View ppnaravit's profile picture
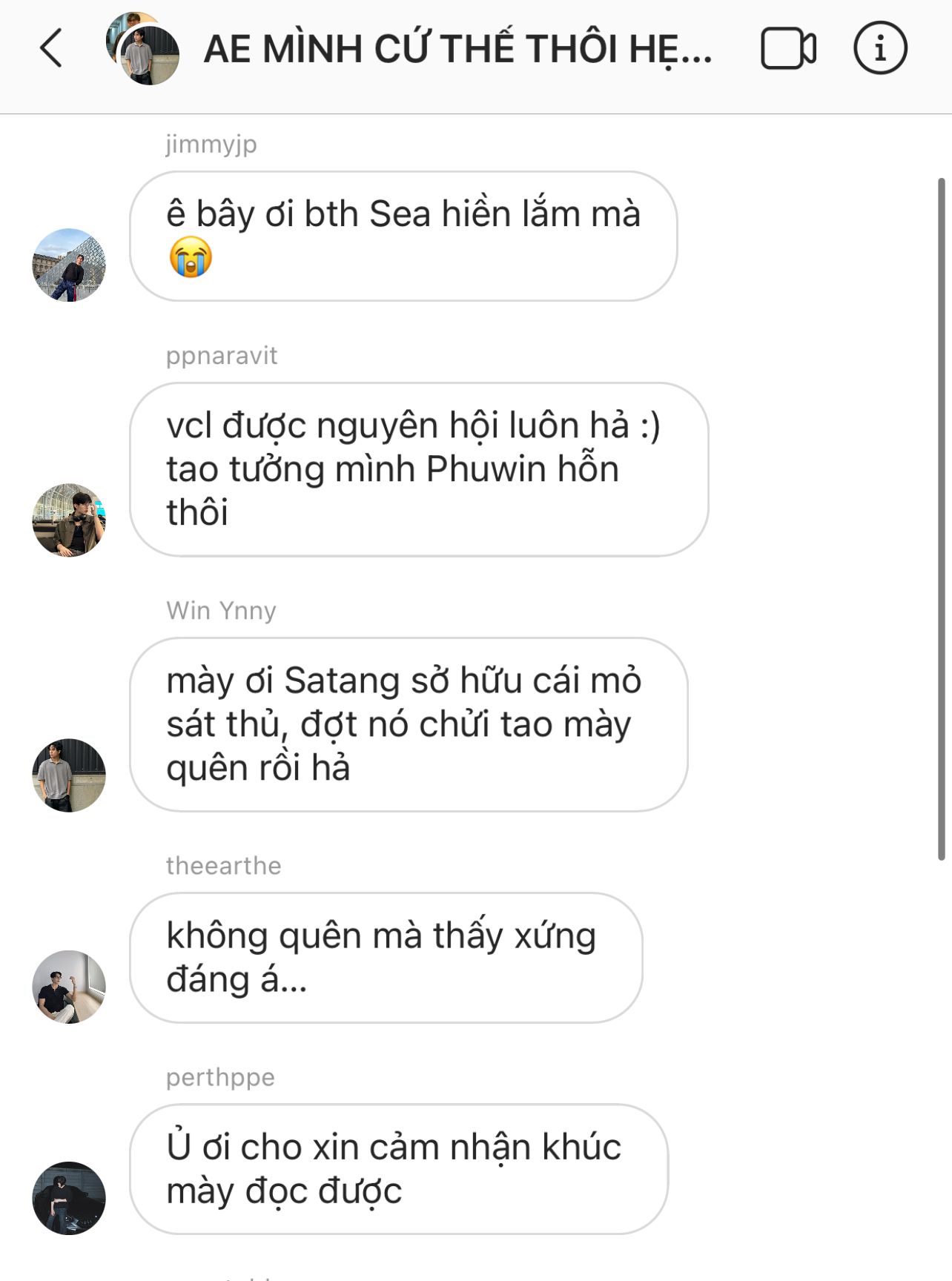This screenshot has height=1281, width=952. pos(69,520)
